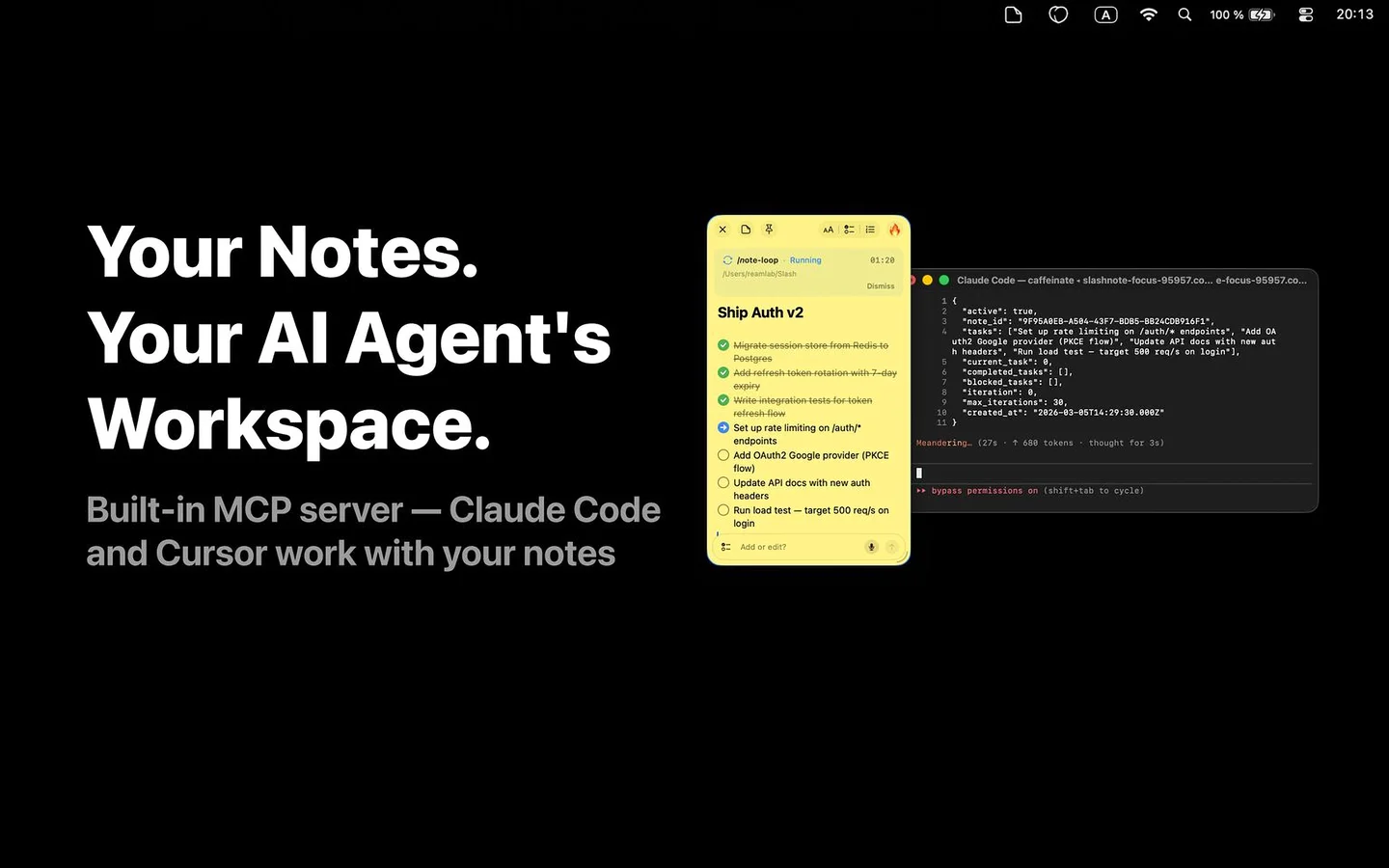Uncheck Add refresh token rotation task
Screen dimensions: 1389x868
coord(723,372)
